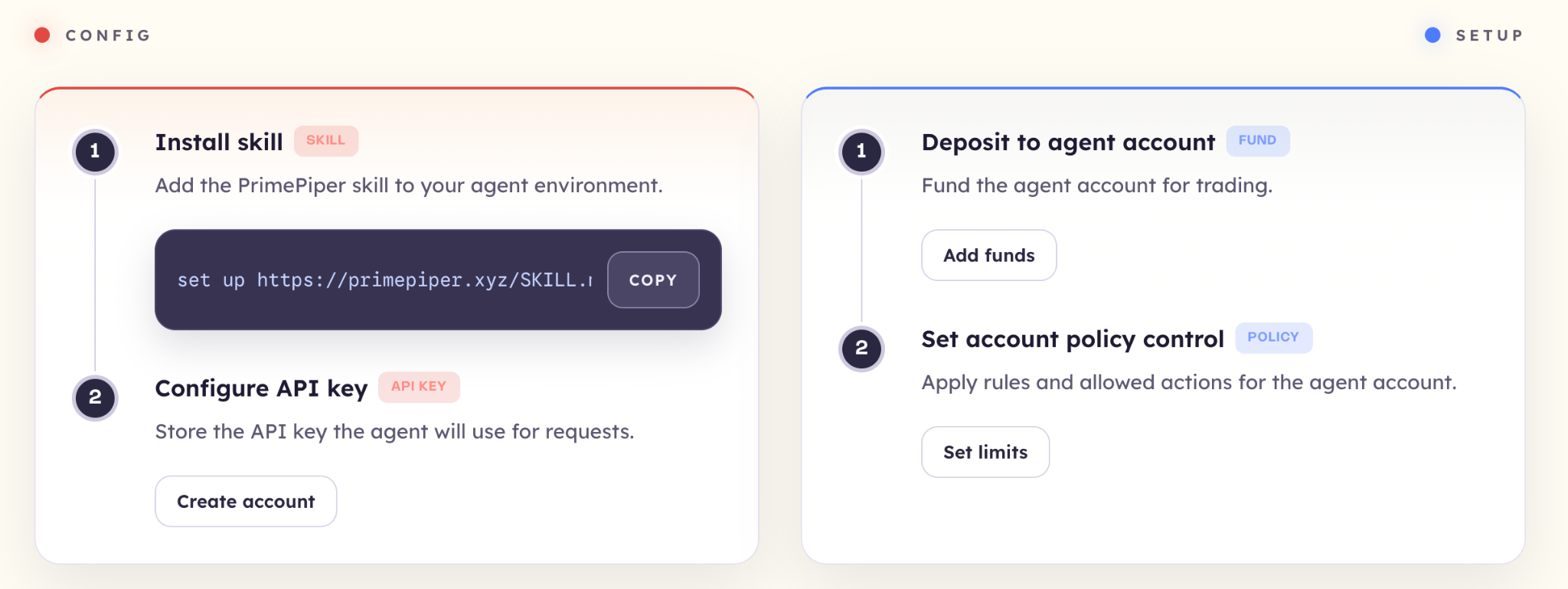Copy the skill install command
Viewport: 1568px width, 589px height.
pos(652,280)
